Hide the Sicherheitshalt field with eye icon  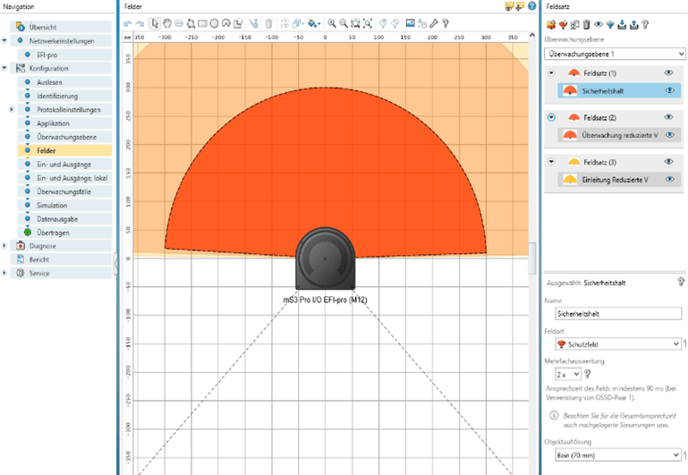point(668,90)
